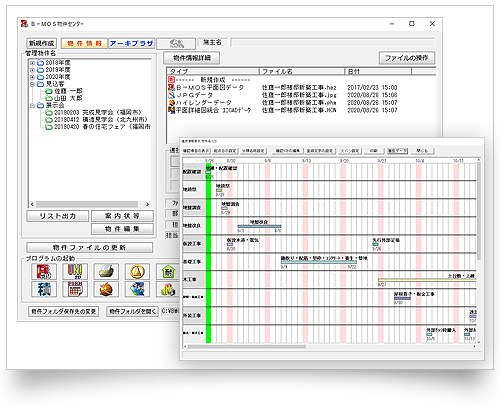This screenshot has height=405, width=500.
Task: Click tree horizontal scrollbar right arrow
Action: 147,204
